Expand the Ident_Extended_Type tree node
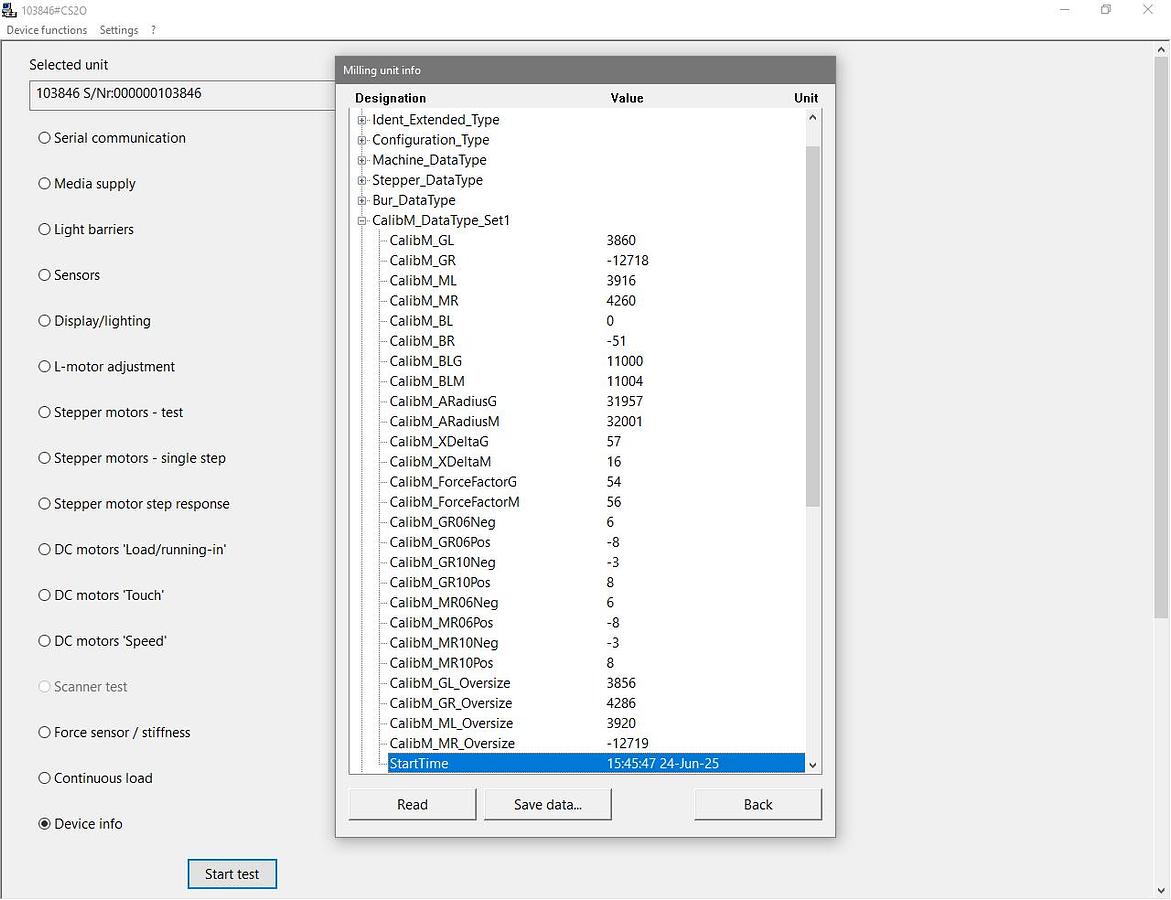This screenshot has height=900, width=1171. coord(362,120)
